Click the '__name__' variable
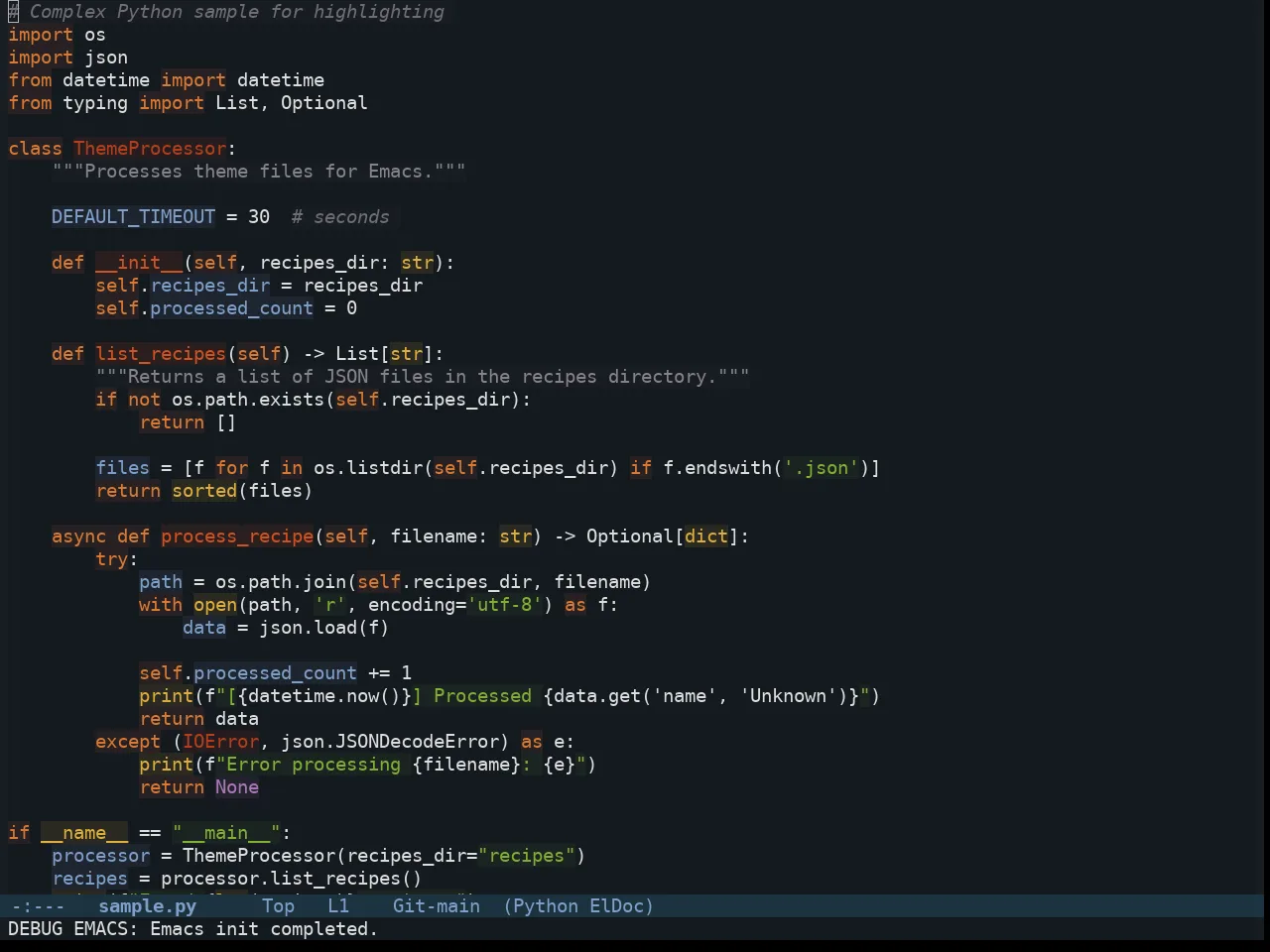This screenshot has height=952, width=1270. point(84,833)
